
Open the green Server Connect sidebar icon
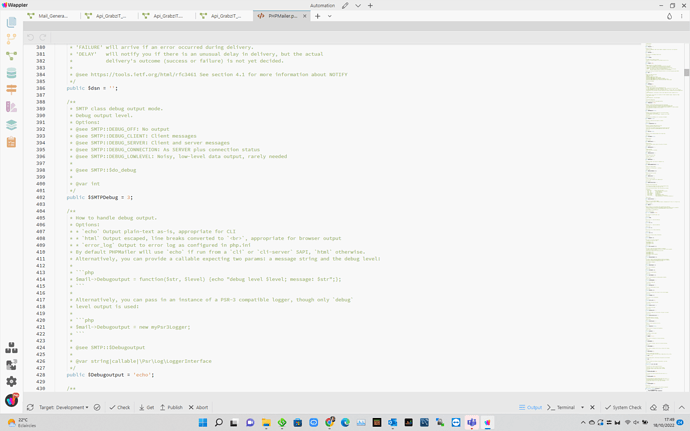pos(11,56)
